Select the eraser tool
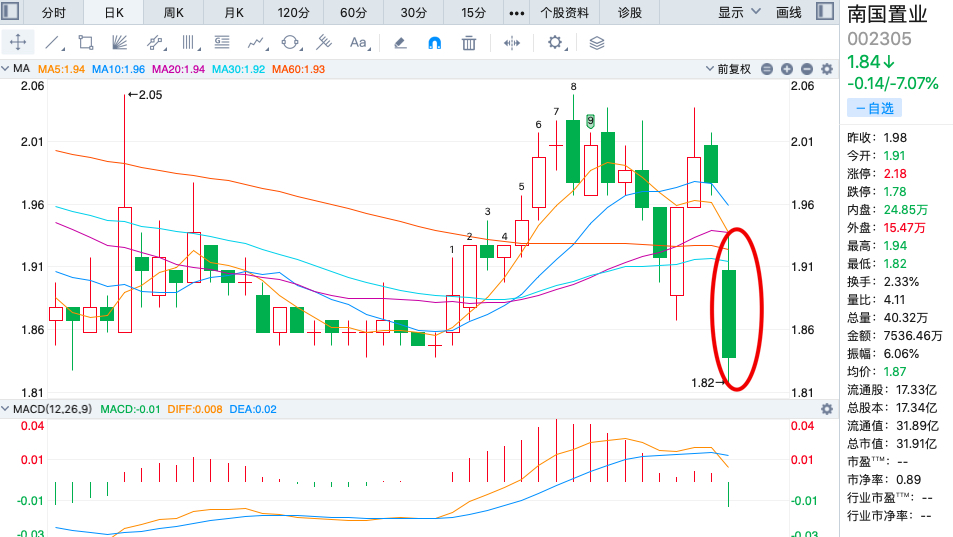 pos(400,43)
